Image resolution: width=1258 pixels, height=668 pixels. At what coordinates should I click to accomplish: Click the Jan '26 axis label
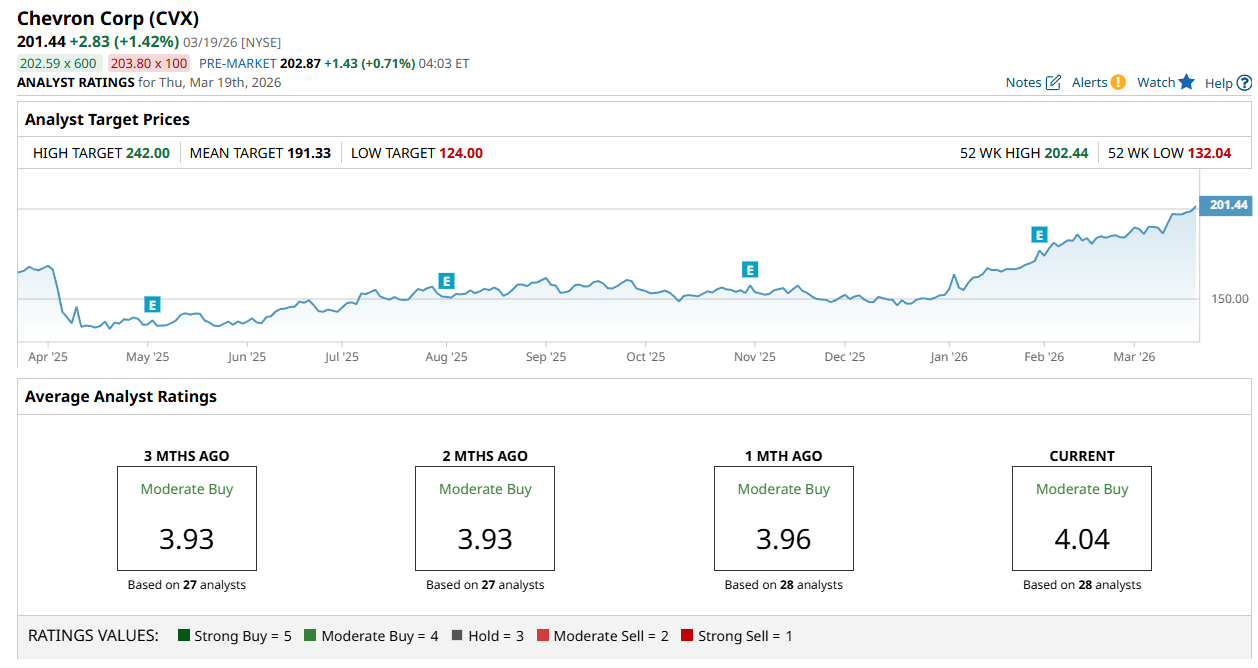coord(948,357)
